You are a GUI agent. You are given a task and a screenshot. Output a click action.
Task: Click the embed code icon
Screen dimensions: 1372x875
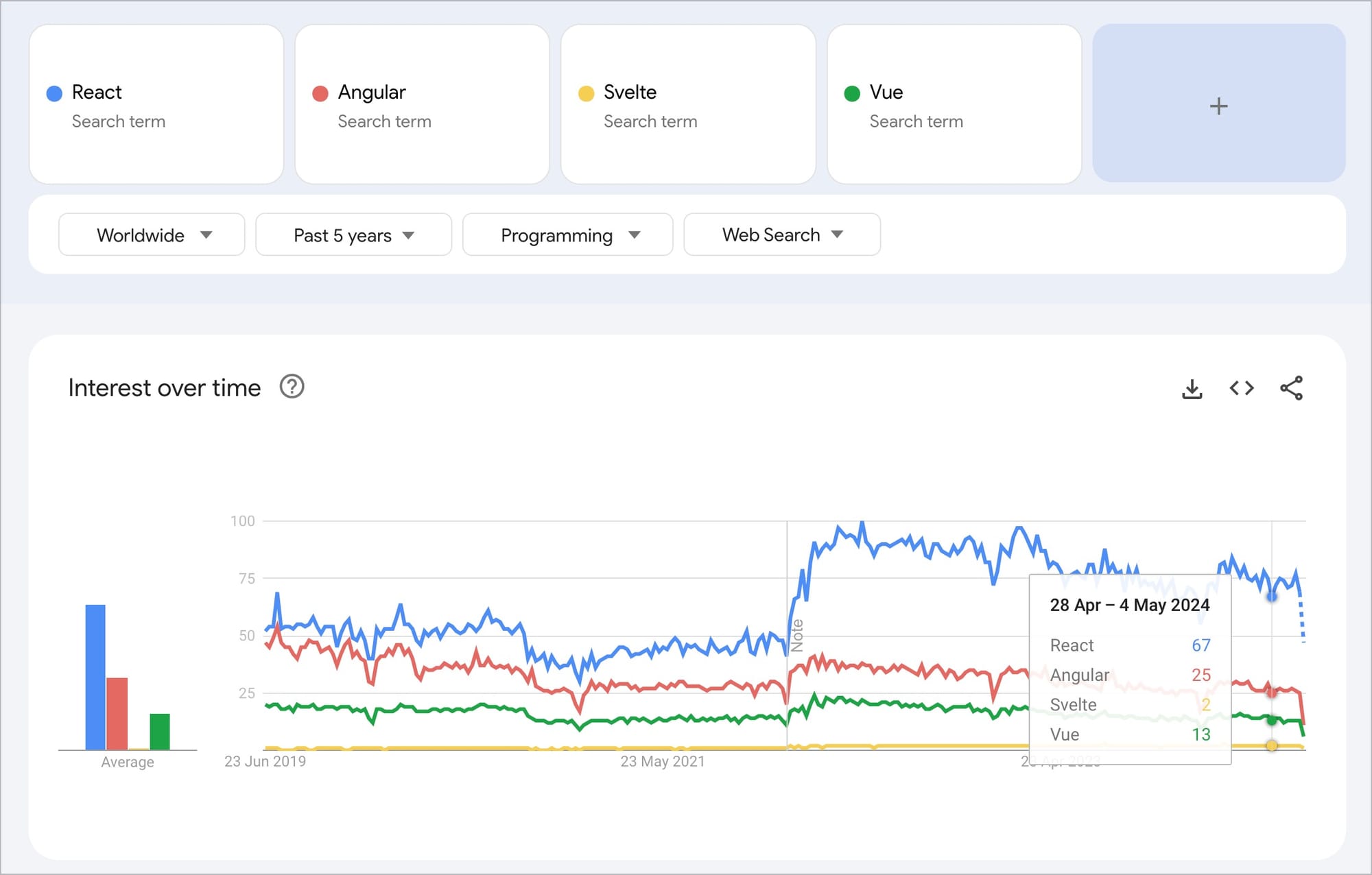[1241, 389]
